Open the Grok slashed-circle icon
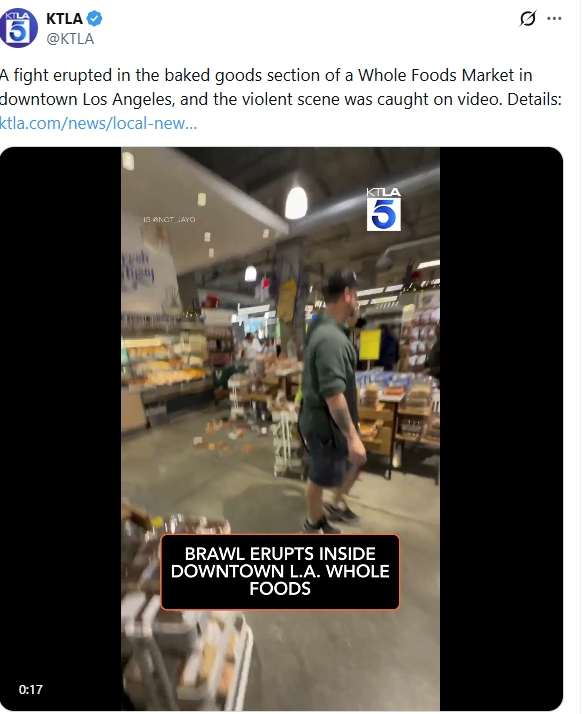This screenshot has width=583, height=714. [528, 19]
